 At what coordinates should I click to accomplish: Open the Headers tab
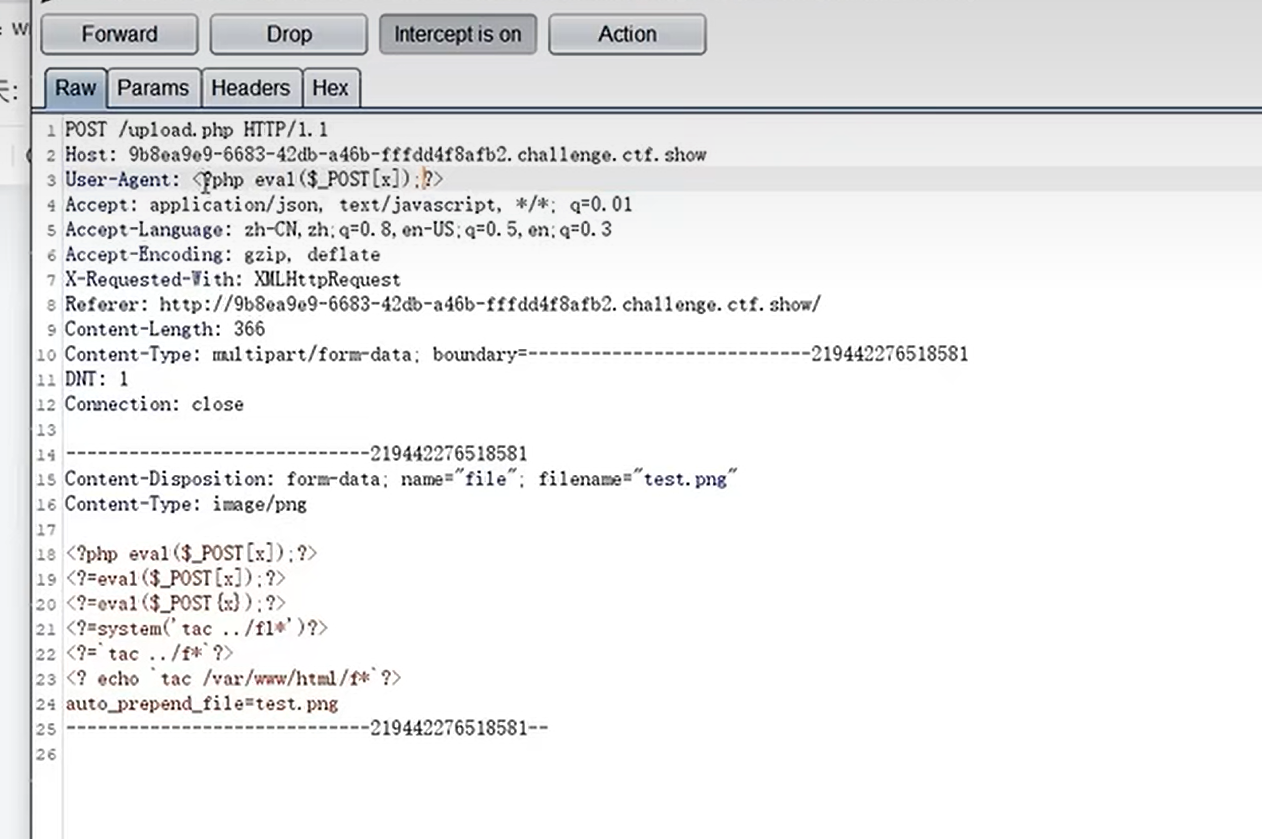[x=250, y=88]
